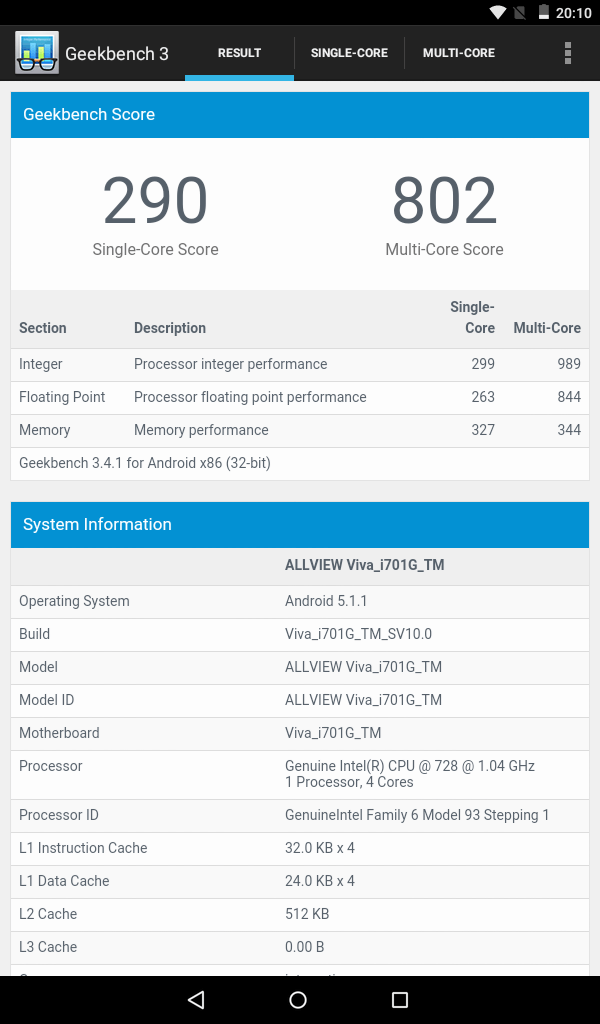Viewport: 600px width, 1024px height.
Task: Tap the 802 multi-core score
Action: click(444, 200)
